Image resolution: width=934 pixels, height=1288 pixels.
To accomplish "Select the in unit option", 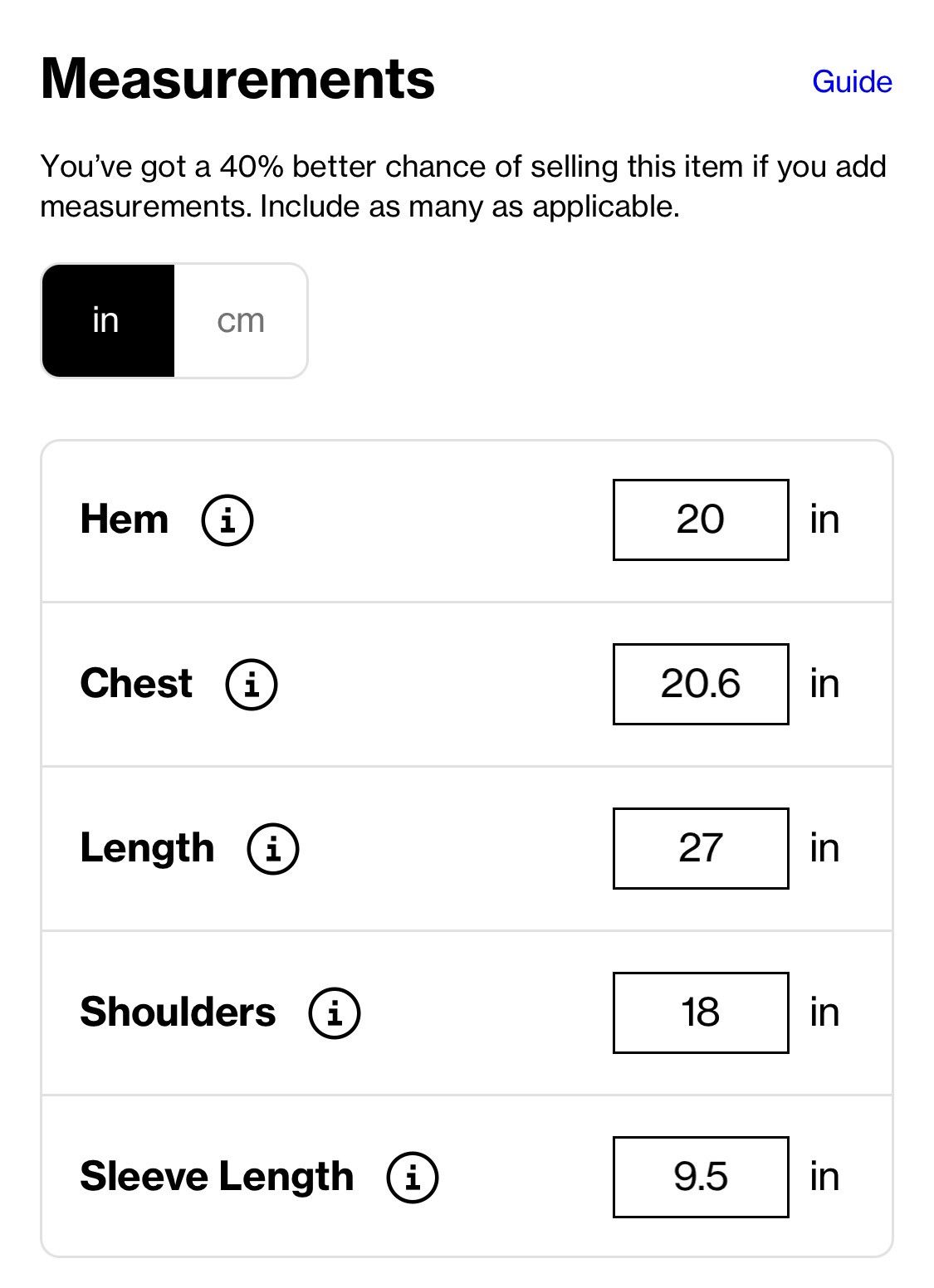I will click(108, 321).
